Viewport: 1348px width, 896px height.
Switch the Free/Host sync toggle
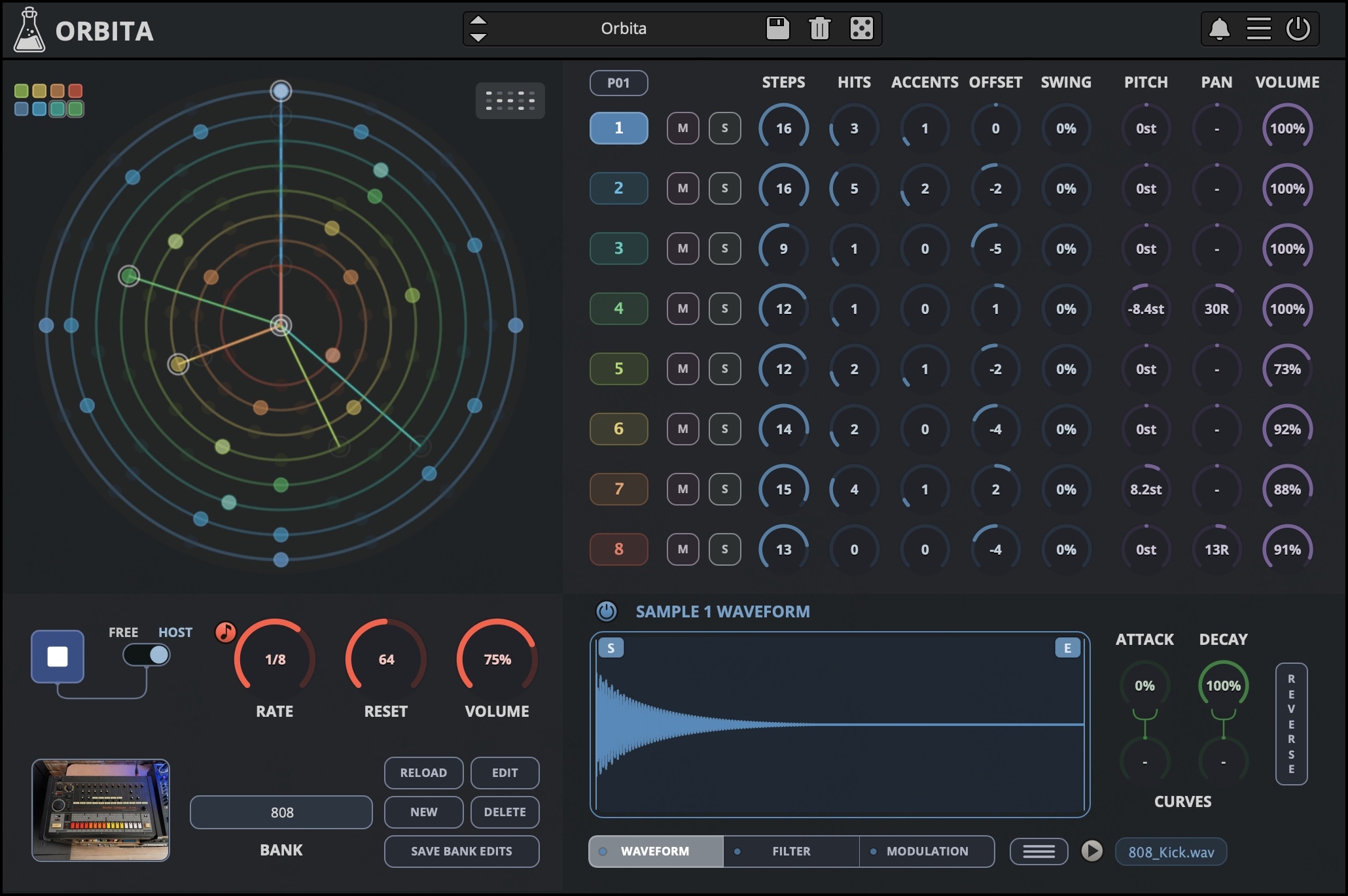pos(147,655)
